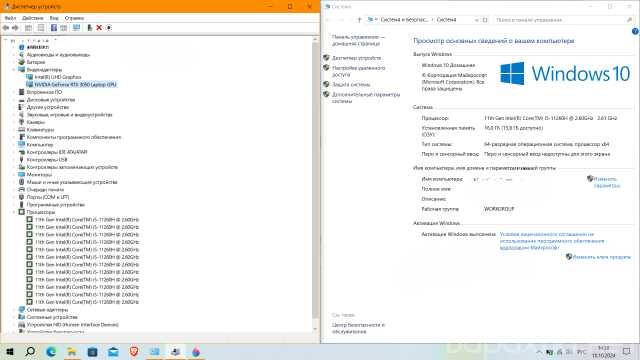Viewport: 640px width, 360px height.
Task: Collapse the Видеоадаптеры node
Action: click(x=13, y=70)
